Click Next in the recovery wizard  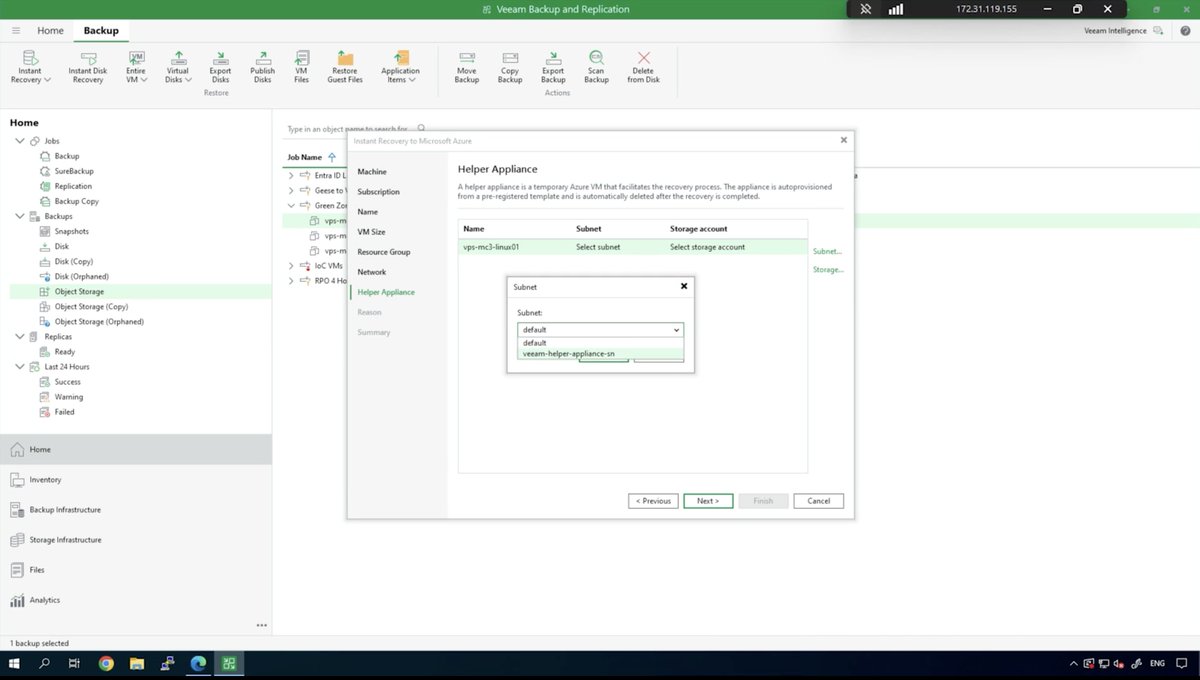pyautogui.click(x=708, y=501)
